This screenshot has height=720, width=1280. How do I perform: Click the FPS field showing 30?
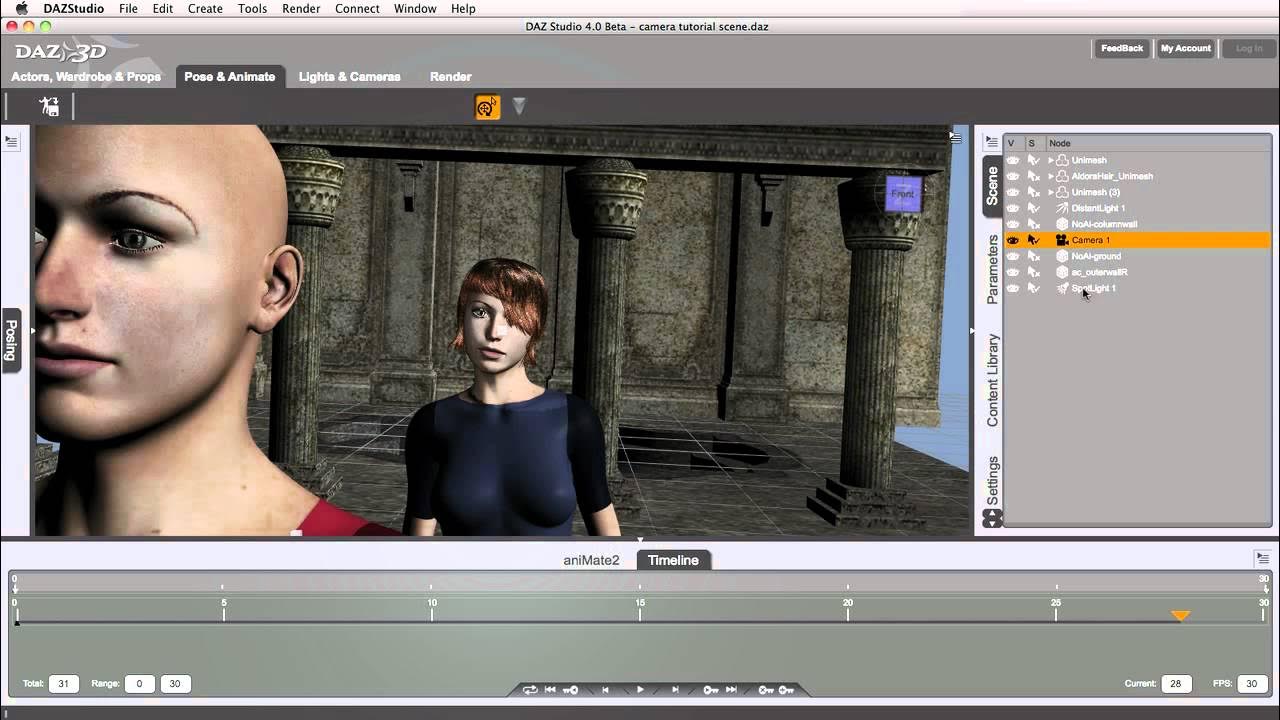1250,684
